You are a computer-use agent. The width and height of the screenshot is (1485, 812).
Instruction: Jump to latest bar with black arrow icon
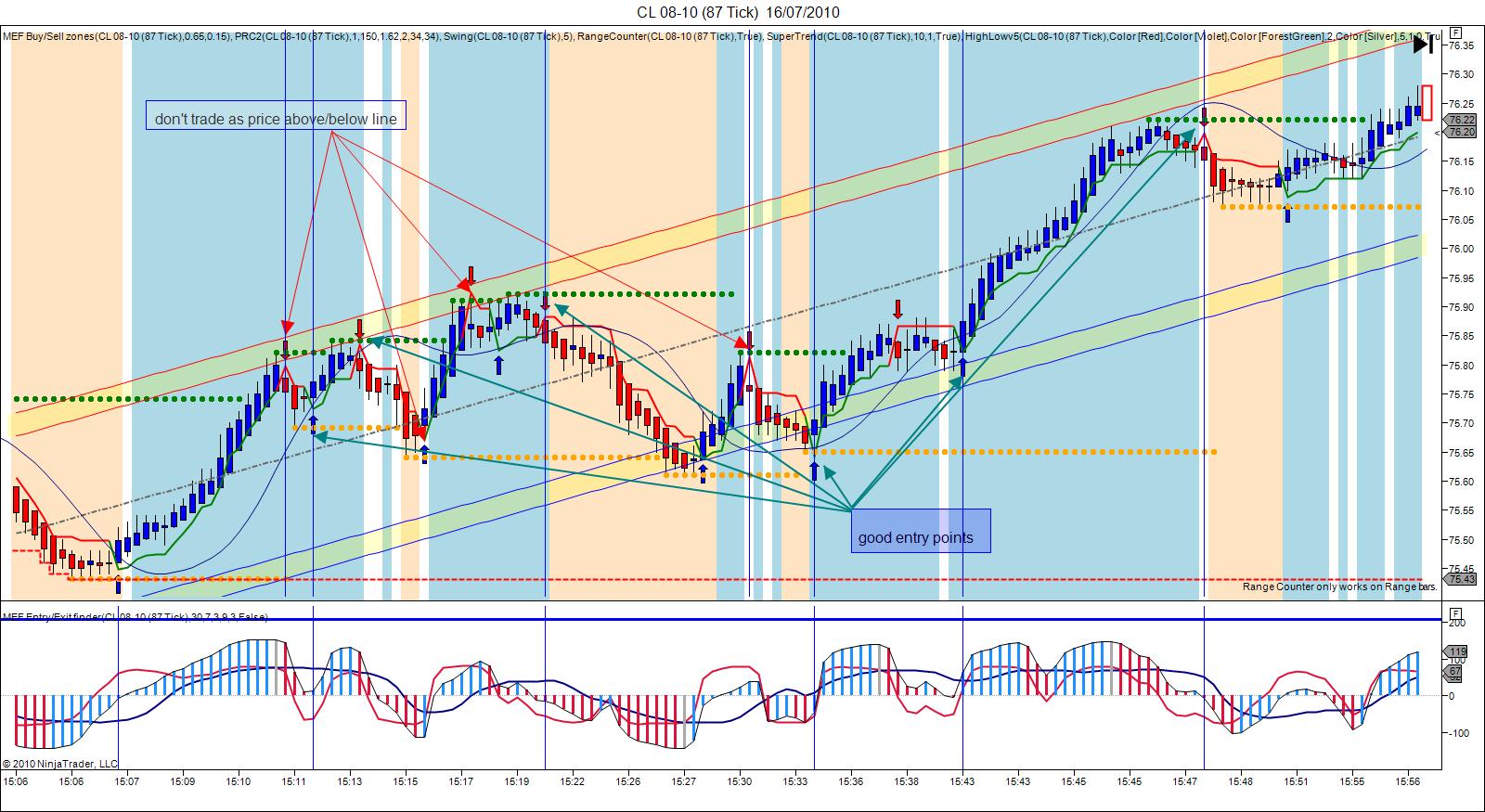(1422, 44)
